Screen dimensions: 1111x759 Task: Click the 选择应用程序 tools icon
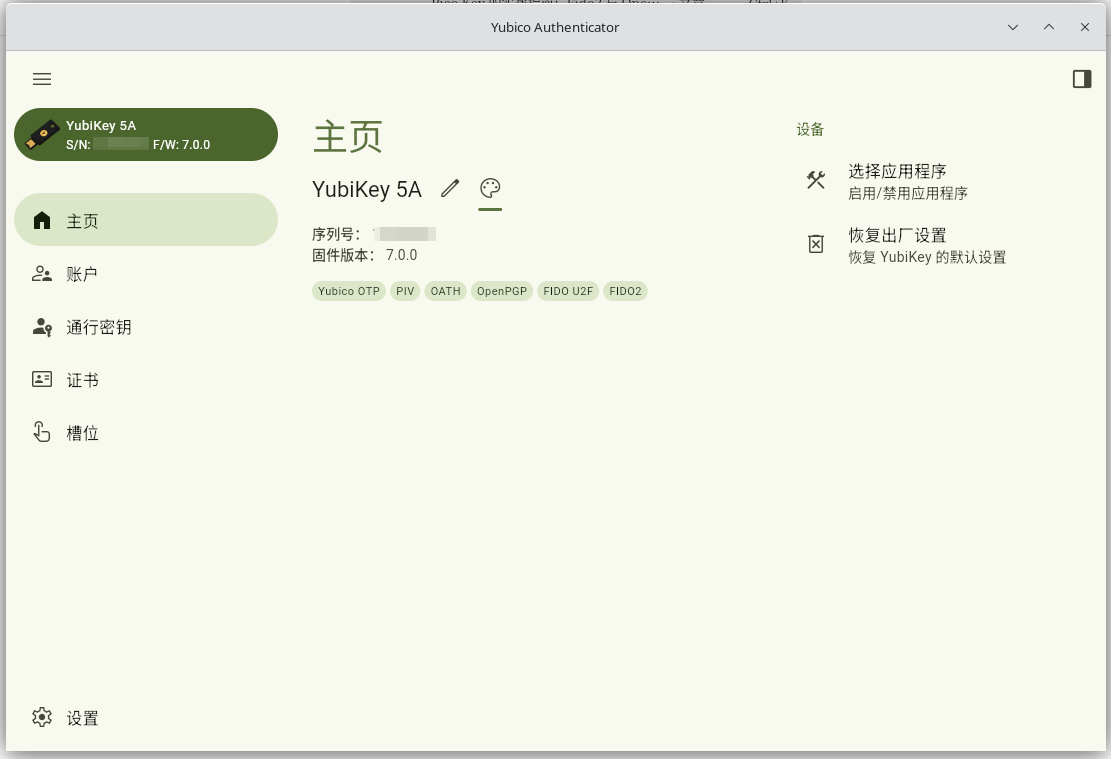pos(816,181)
